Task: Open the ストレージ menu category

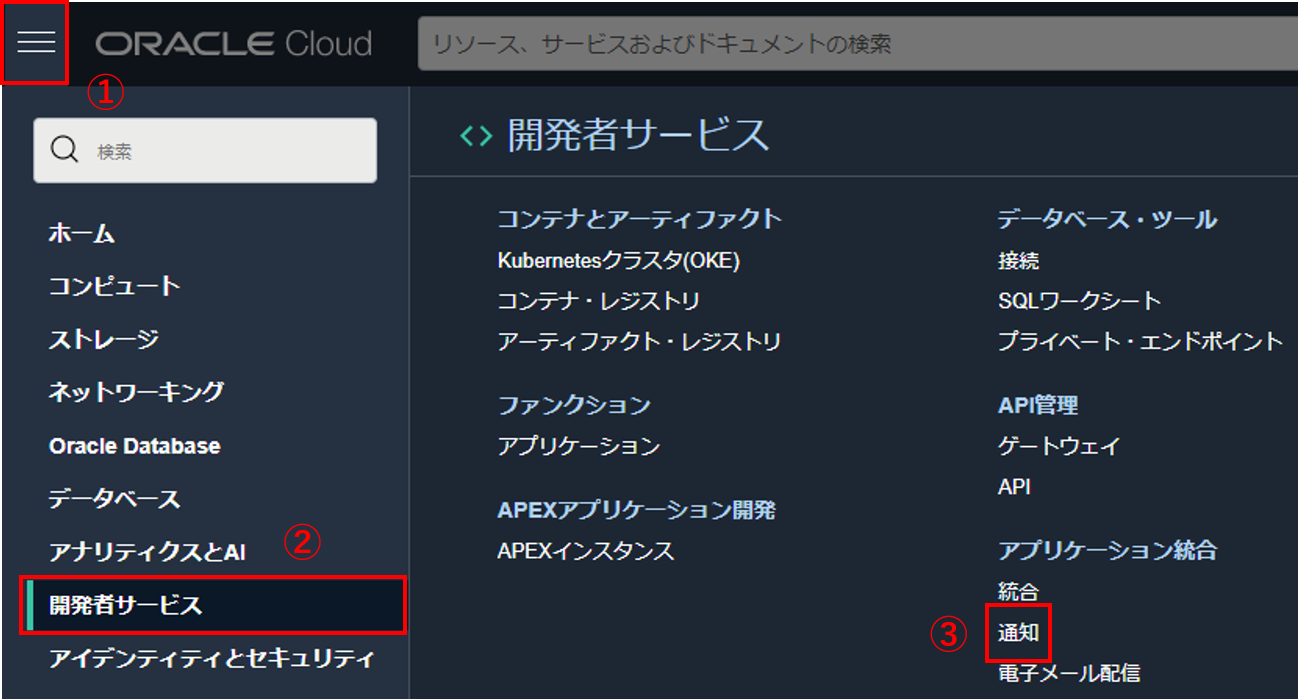Action: (x=103, y=339)
